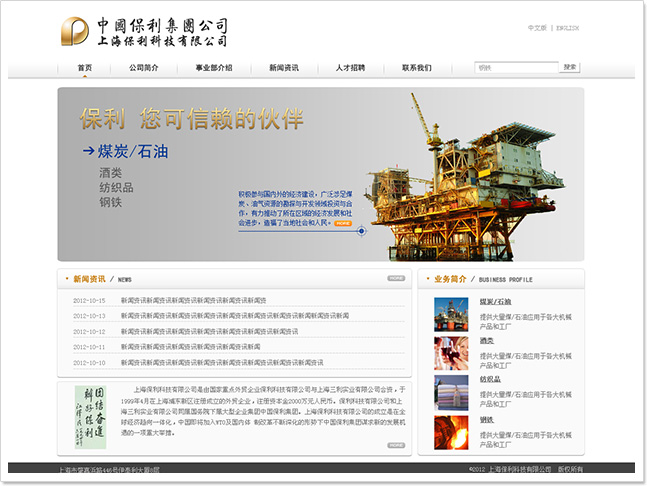Open the 首页 navigation menu item
The width and height of the screenshot is (647, 486).
coord(85,68)
